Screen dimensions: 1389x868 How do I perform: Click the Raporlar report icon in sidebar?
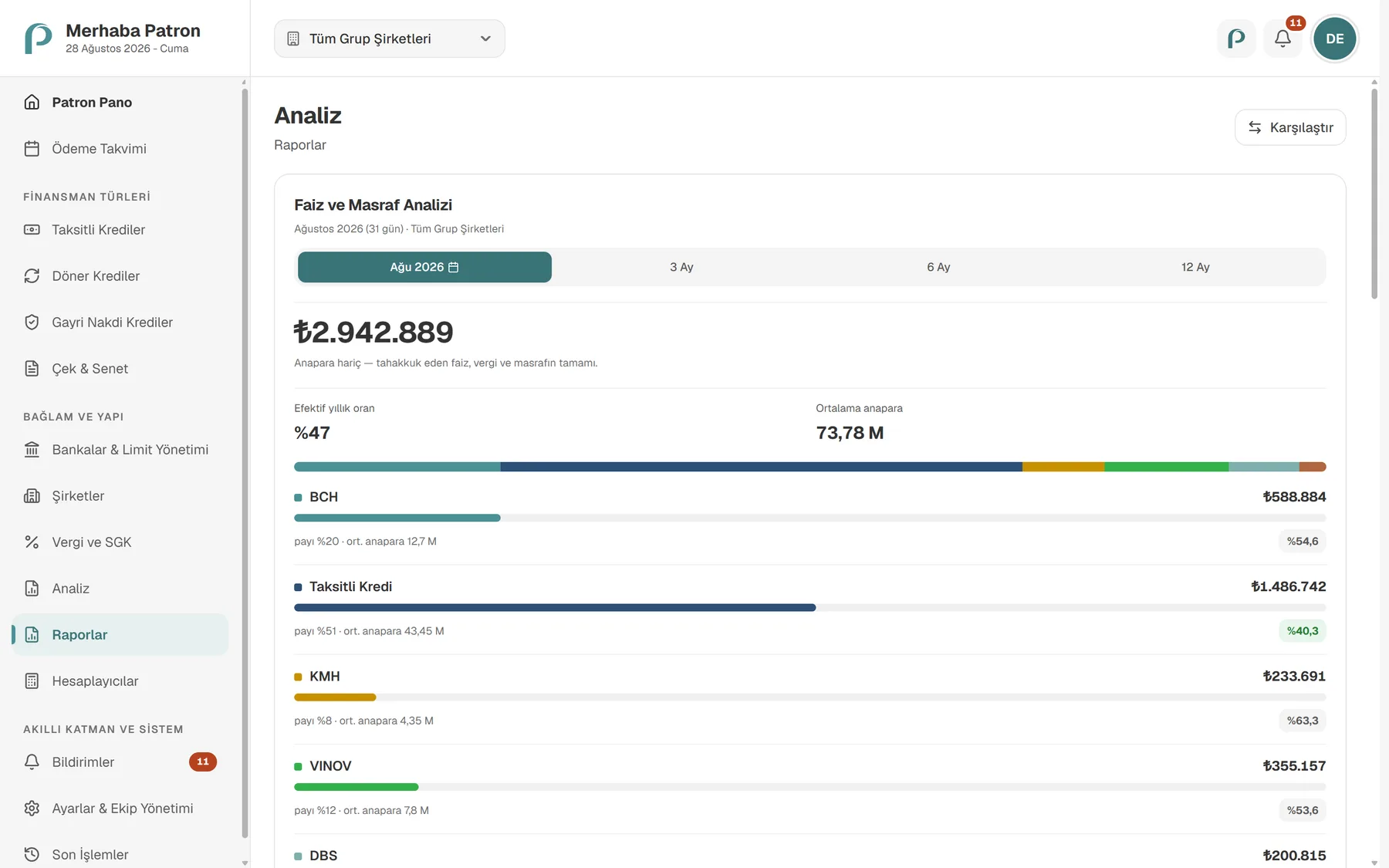[x=32, y=635]
